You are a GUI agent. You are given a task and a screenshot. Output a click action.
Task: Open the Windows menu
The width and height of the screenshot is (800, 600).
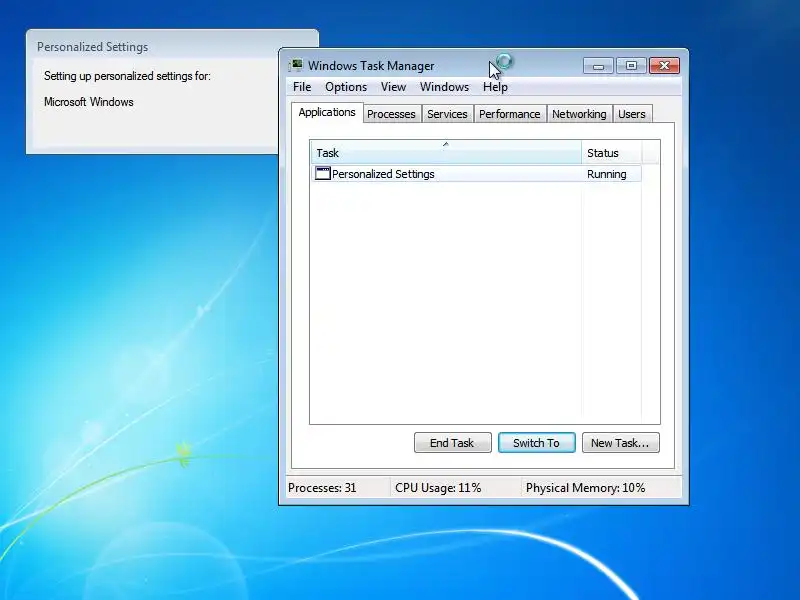pos(444,87)
